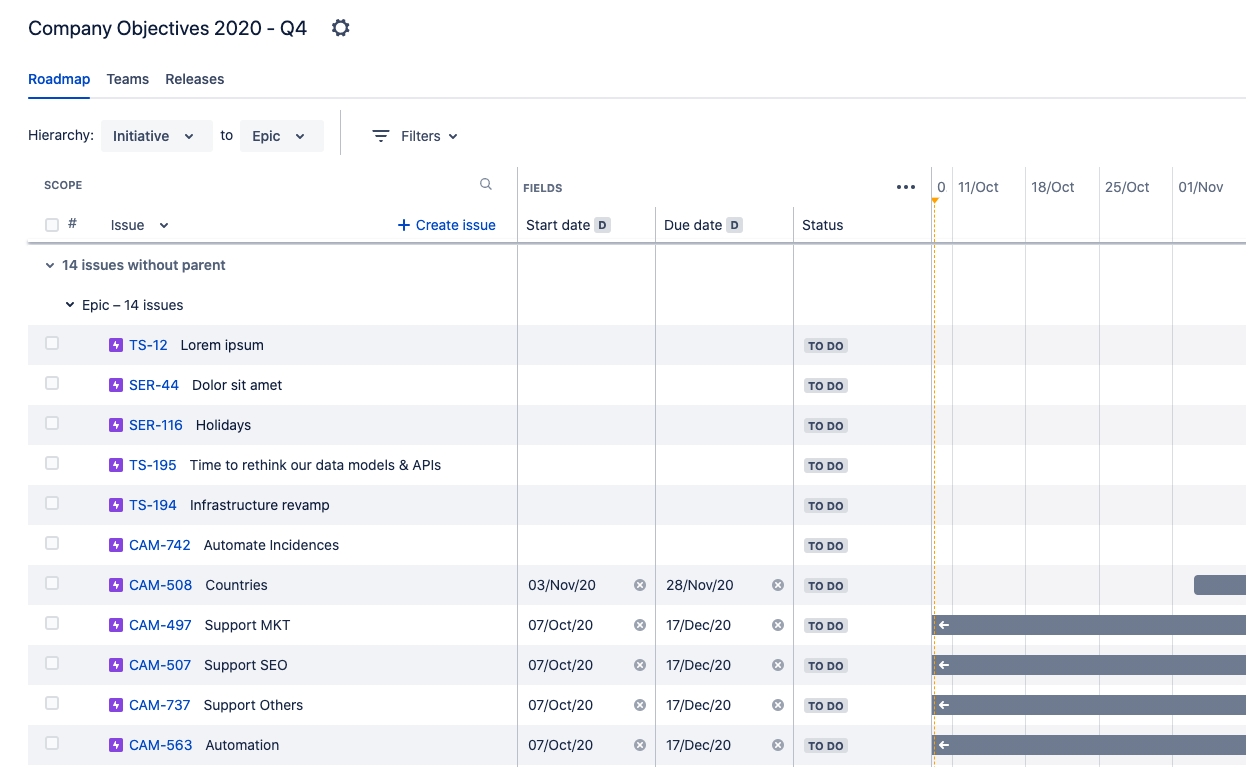Clear due date for CAM-497 Support MKT

[778, 625]
